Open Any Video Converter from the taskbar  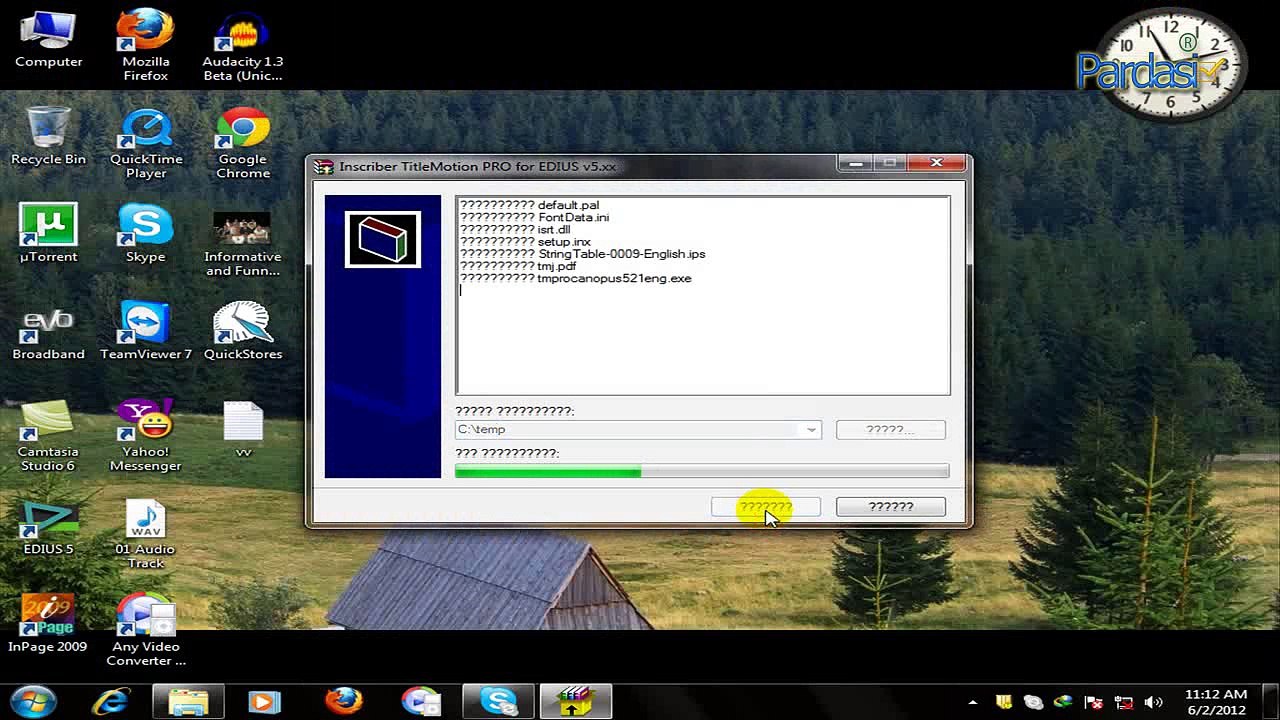[x=421, y=701]
